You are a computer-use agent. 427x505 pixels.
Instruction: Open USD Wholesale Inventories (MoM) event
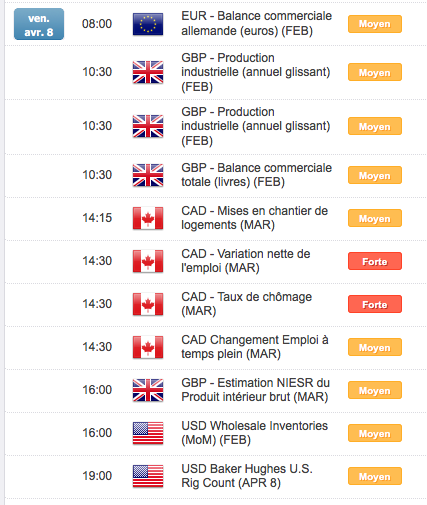click(x=254, y=433)
